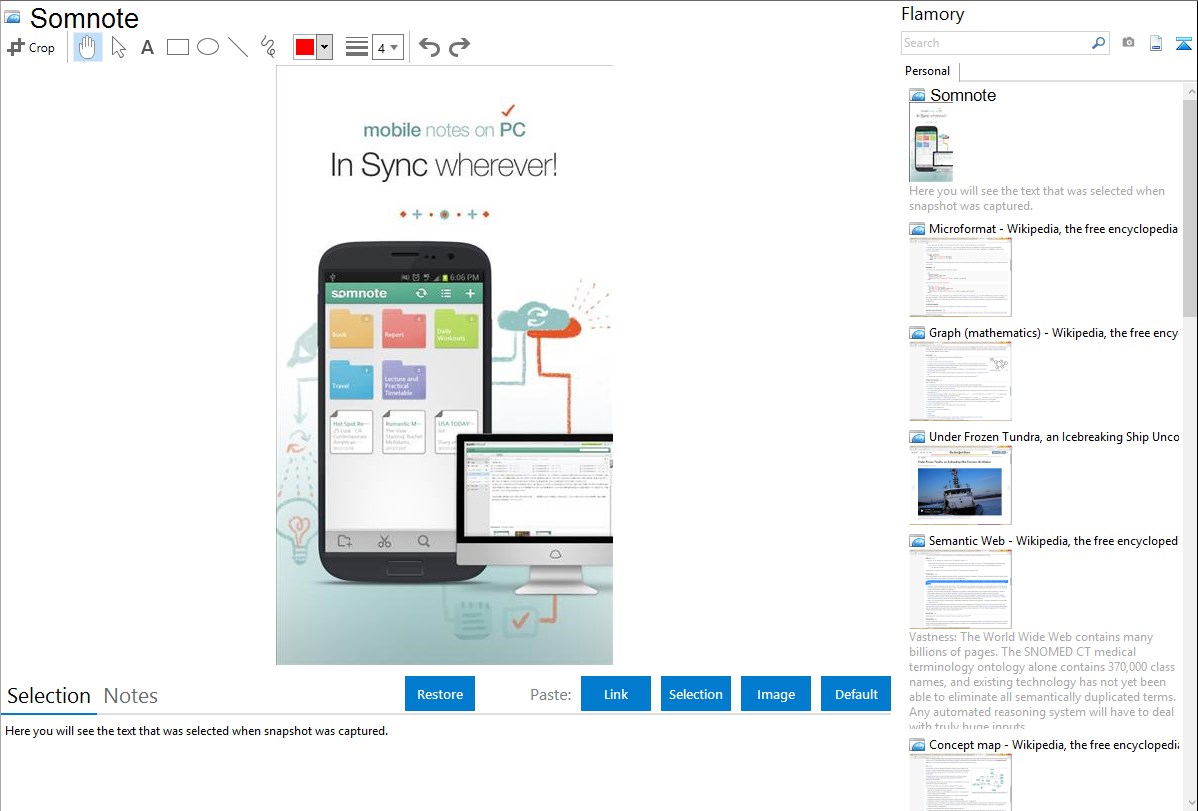Click the Restore button

(x=440, y=694)
